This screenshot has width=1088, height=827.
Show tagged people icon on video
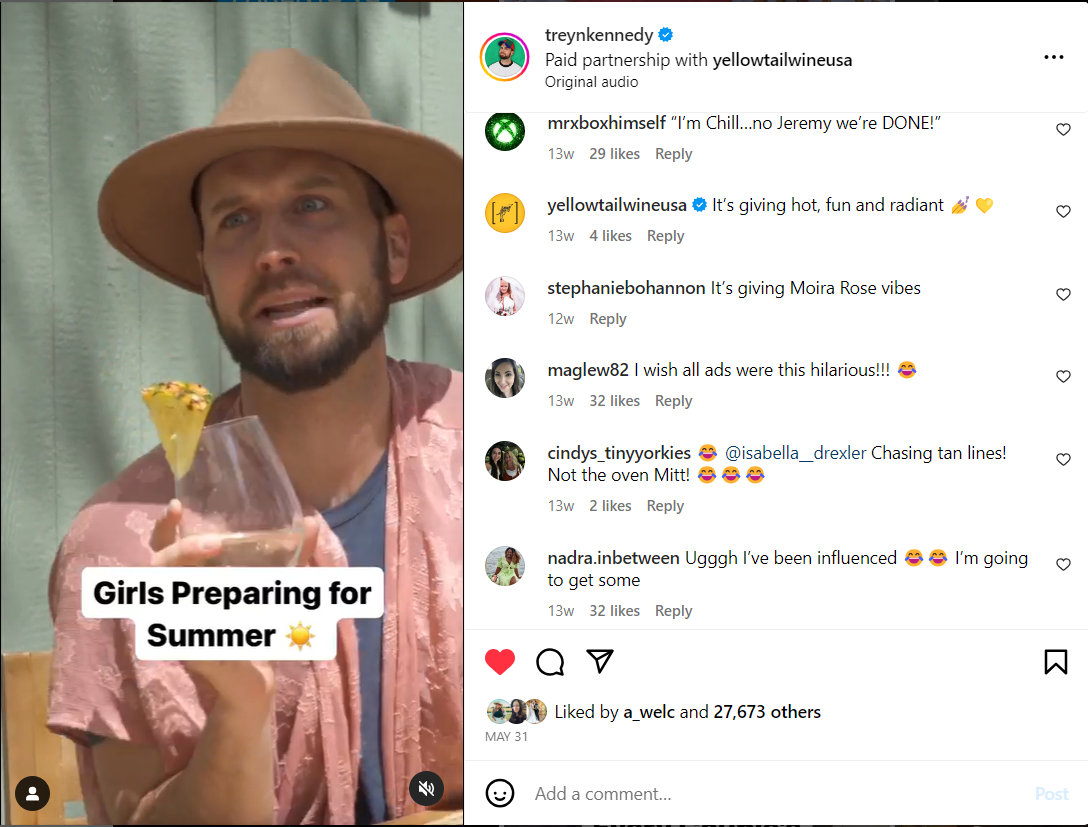[33, 794]
